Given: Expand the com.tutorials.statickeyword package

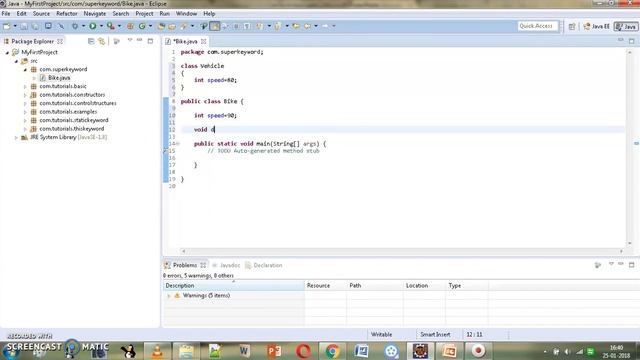Looking at the screenshot, I should pyautogui.click(x=25, y=121).
